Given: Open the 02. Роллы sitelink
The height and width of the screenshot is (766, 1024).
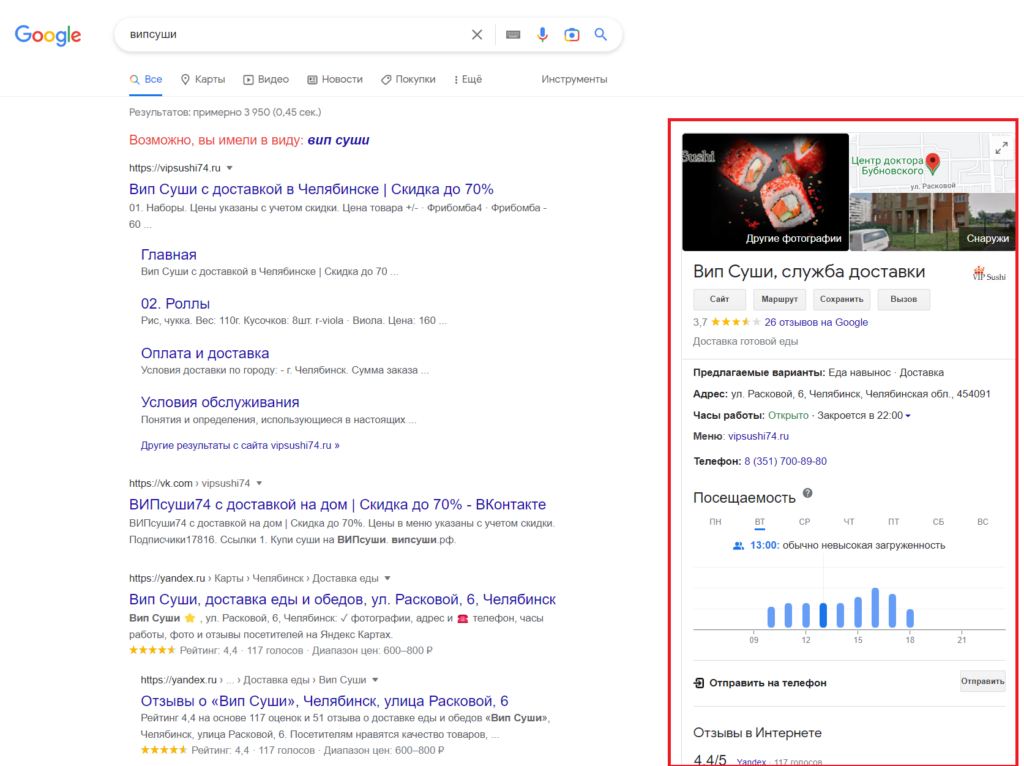Looking at the screenshot, I should coord(175,304).
